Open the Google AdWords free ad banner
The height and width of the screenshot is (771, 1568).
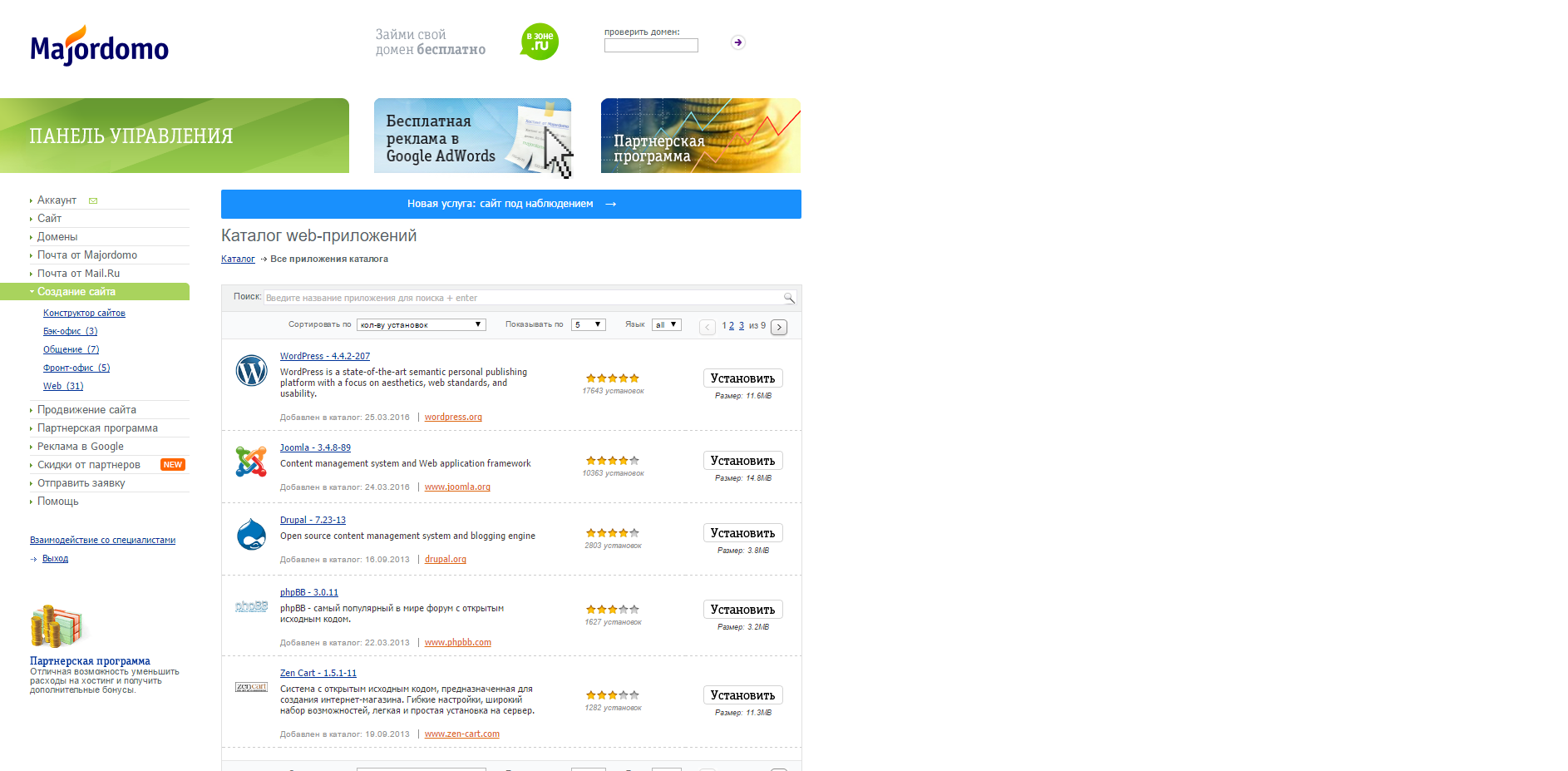pyautogui.click(x=472, y=136)
